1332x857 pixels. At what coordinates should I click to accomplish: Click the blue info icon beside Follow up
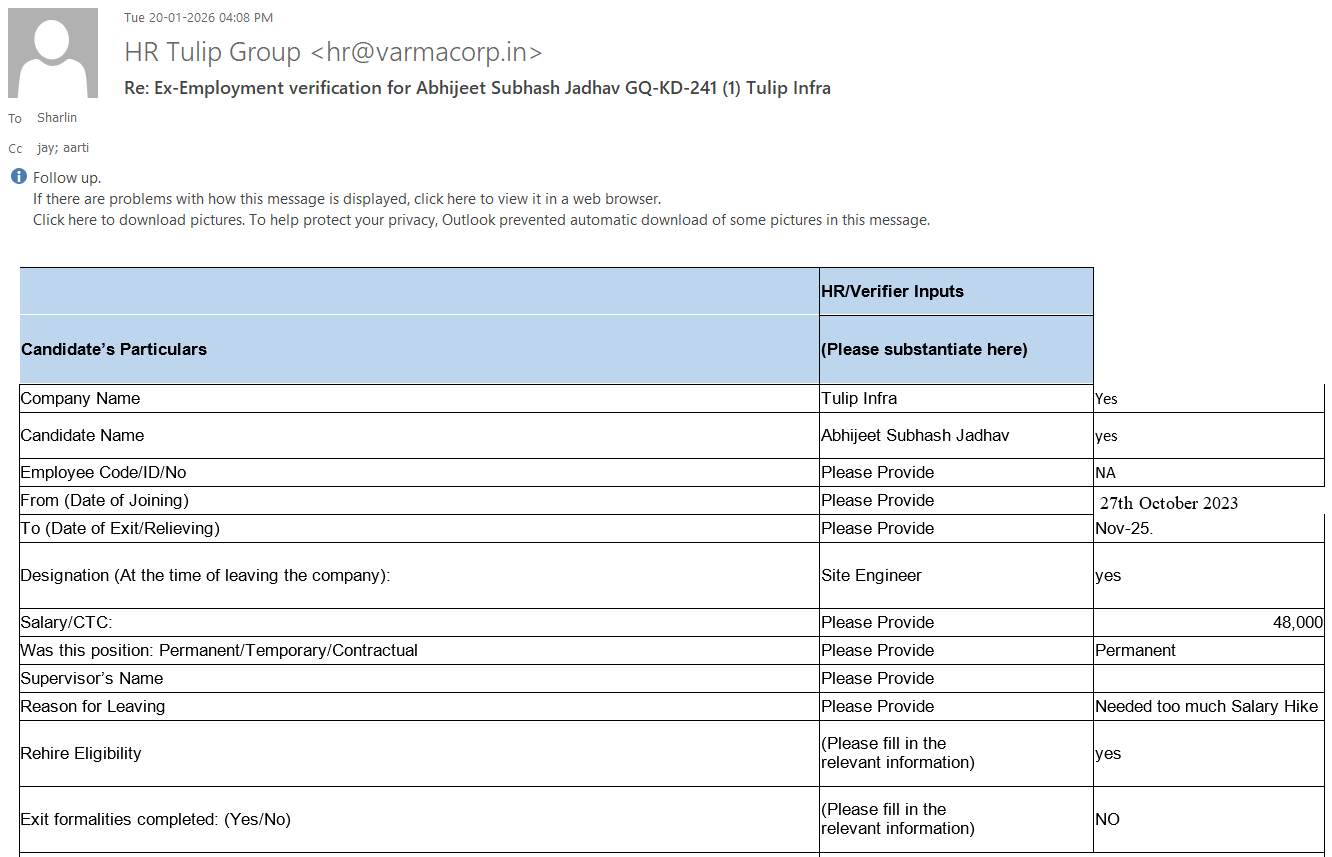coord(19,177)
